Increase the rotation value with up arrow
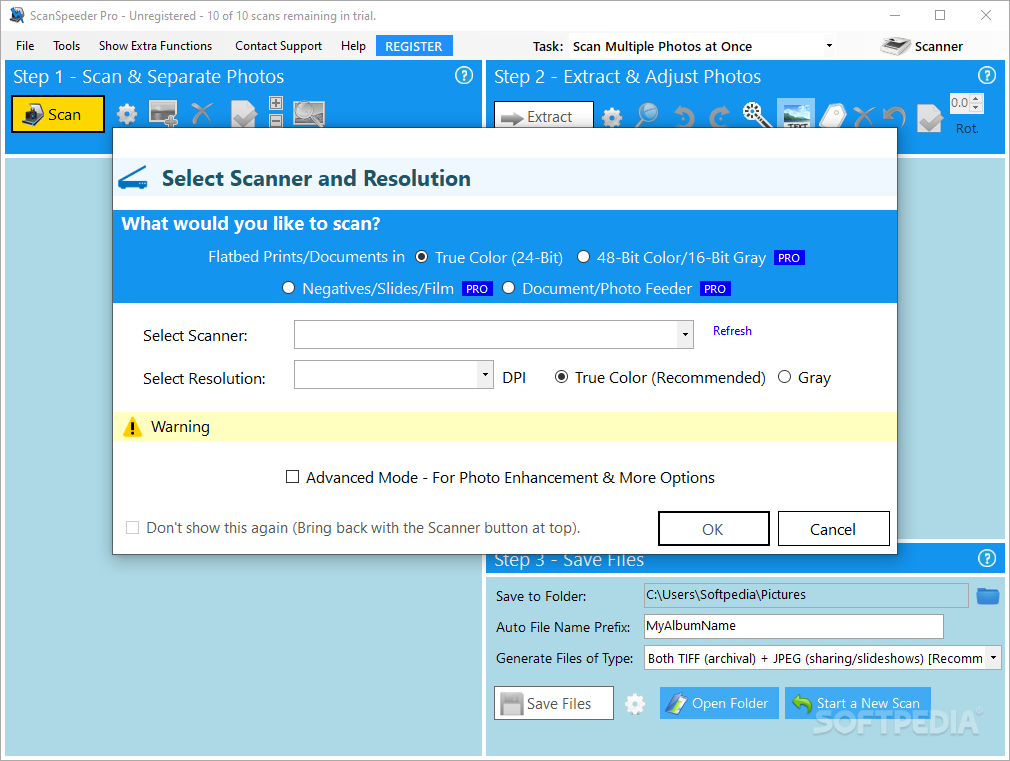Viewport: 1010px width, 761px height. pos(976,99)
